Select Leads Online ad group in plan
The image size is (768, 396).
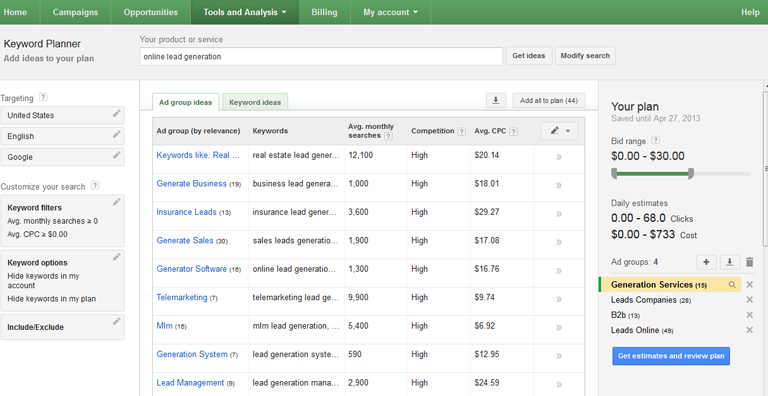tap(642, 330)
